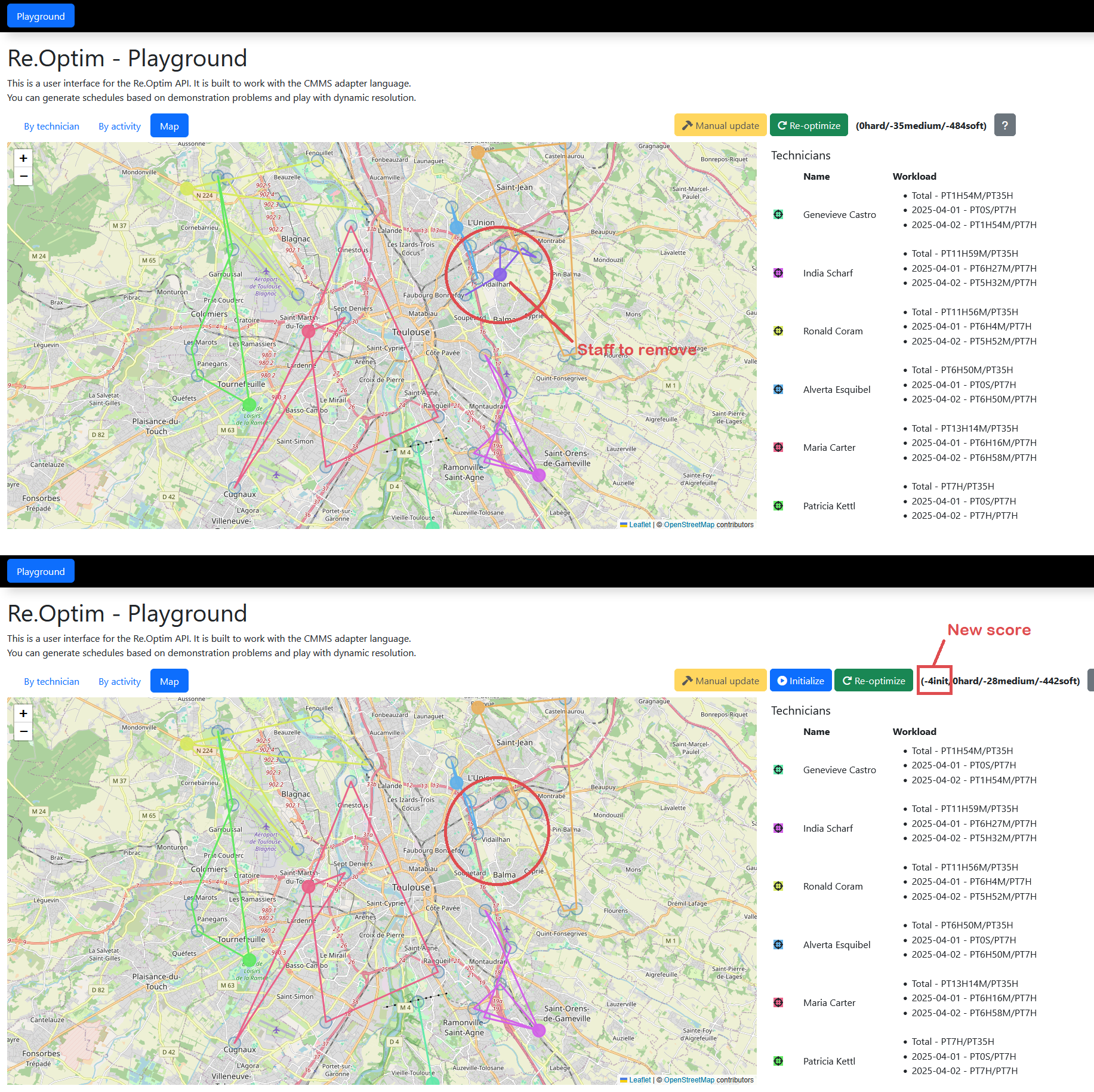
Task: Click the magenta technician marker near Saint-Orens, top map
Action: (x=538, y=475)
